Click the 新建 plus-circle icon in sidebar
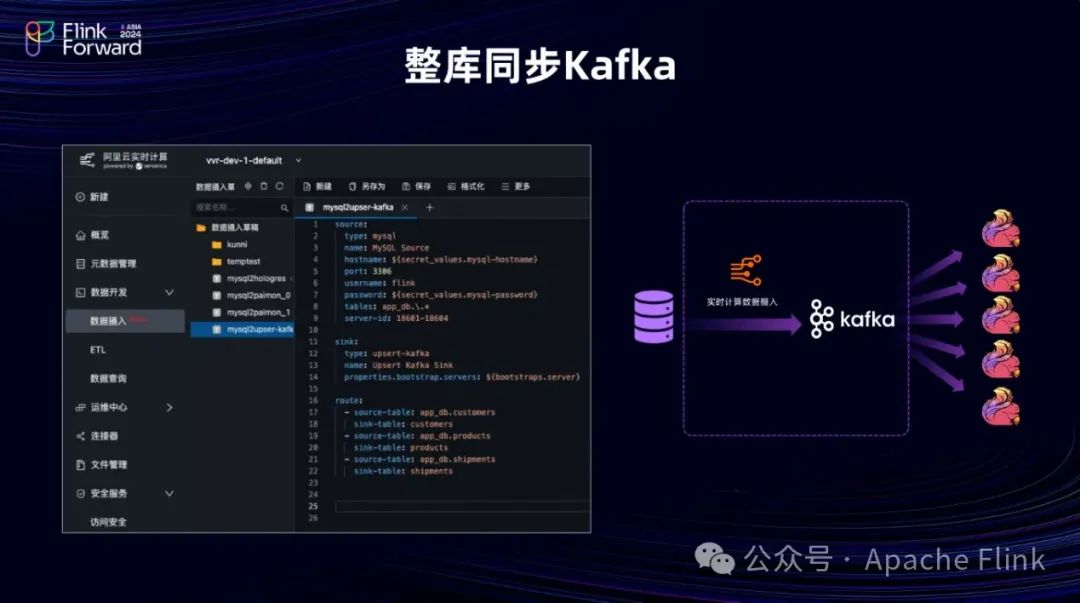Screen dimensions: 1080x603 [80, 197]
